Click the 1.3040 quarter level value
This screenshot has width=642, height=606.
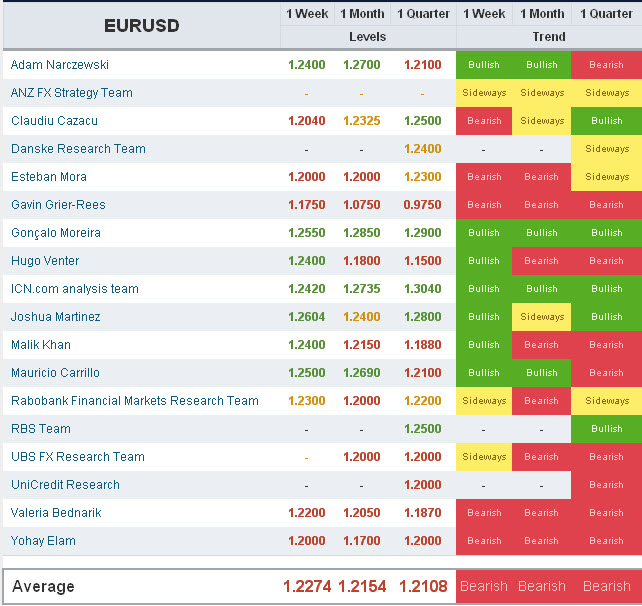(423, 289)
